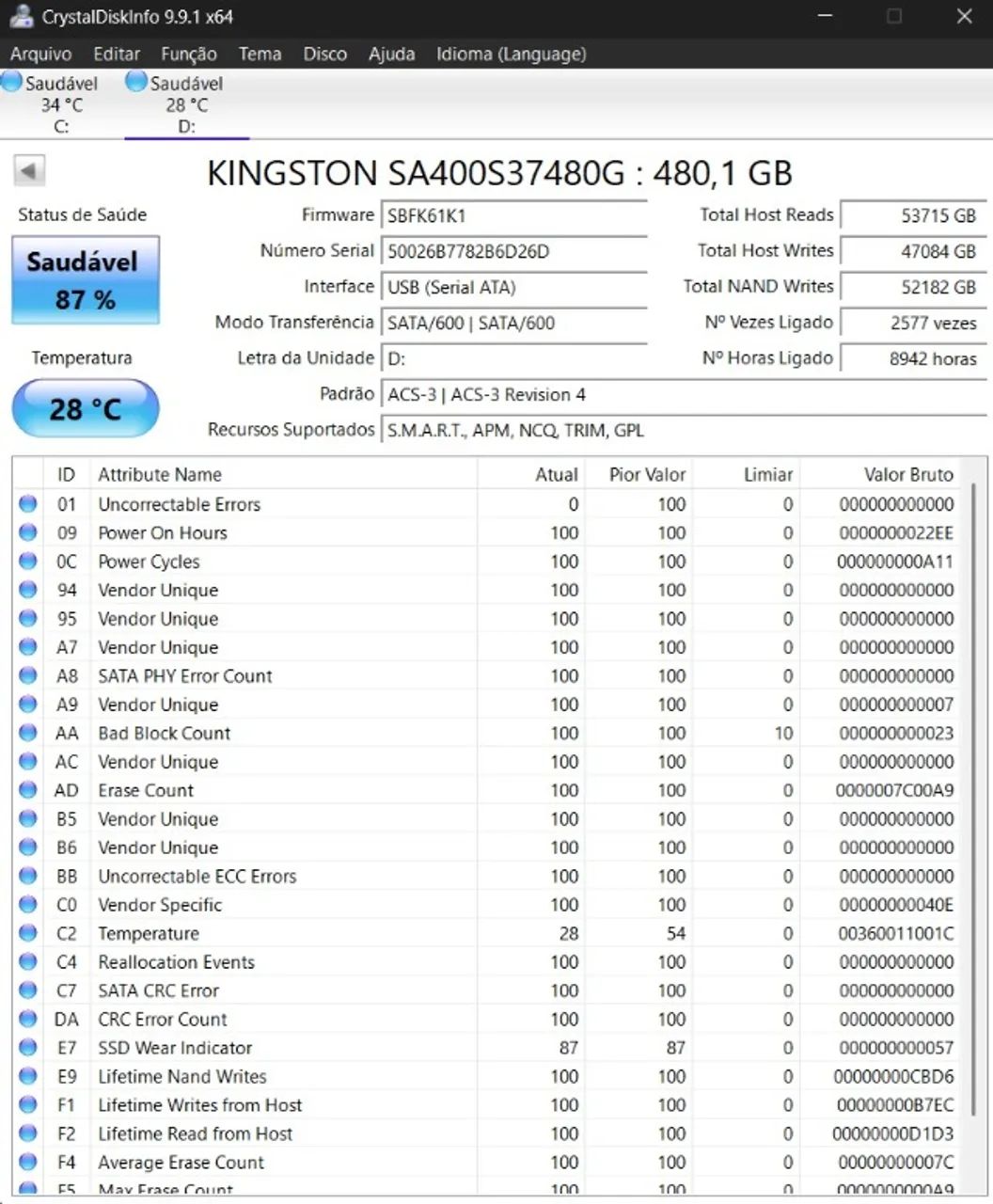This screenshot has height=1204, width=993.
Task: Click the Saudável 87 % health status button
Action: pos(85,279)
